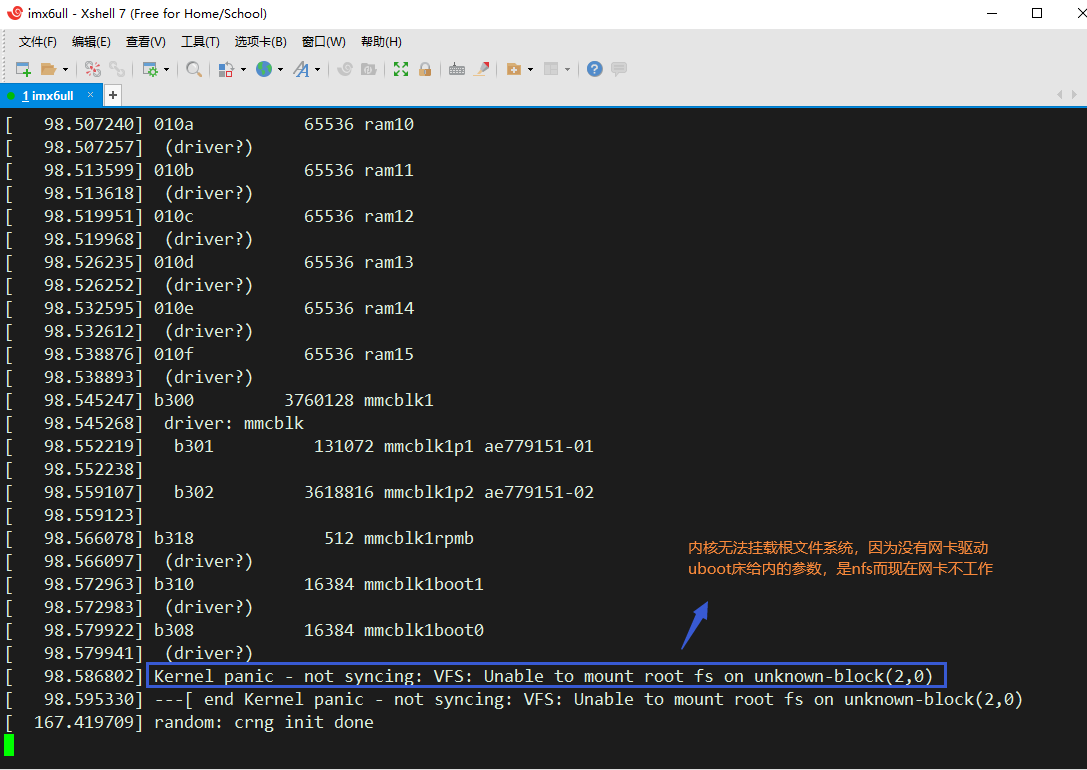Open the find magnifier tool

pos(194,69)
